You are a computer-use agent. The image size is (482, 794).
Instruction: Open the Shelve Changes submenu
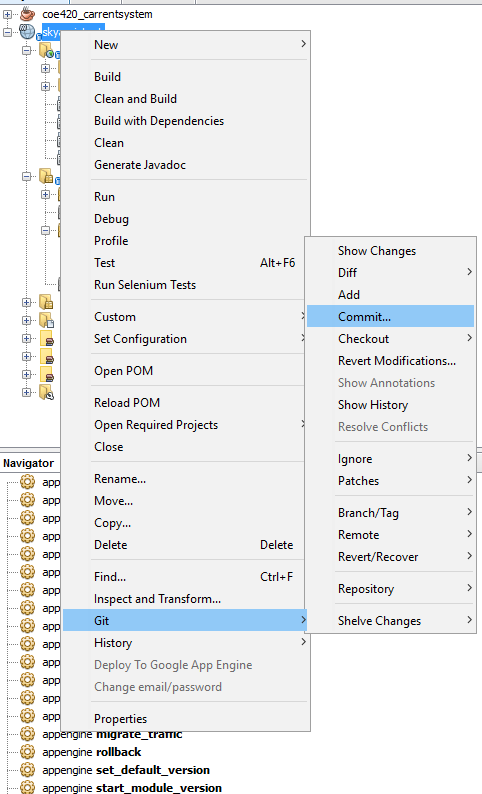pyautogui.click(x=469, y=620)
